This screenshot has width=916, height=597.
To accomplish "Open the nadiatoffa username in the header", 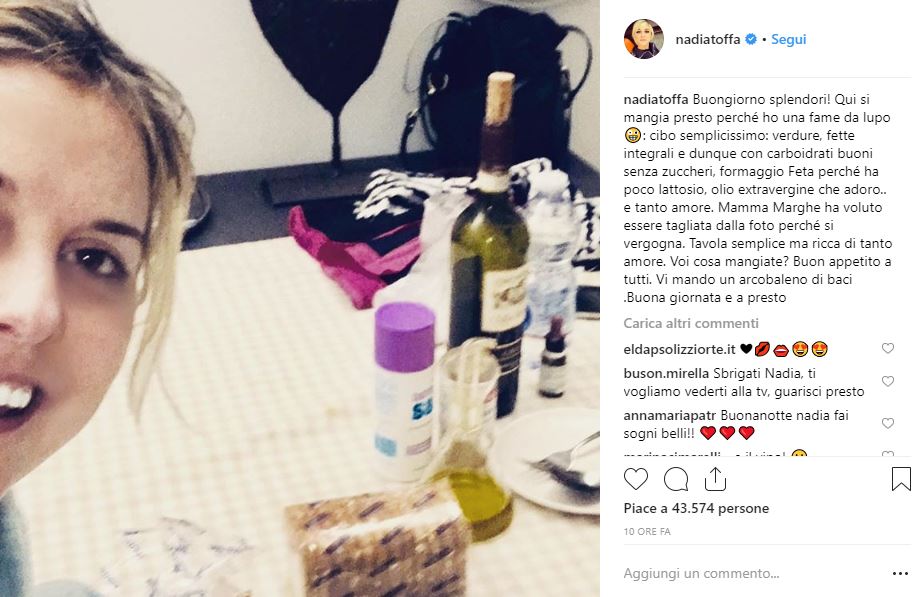I will (x=707, y=39).
